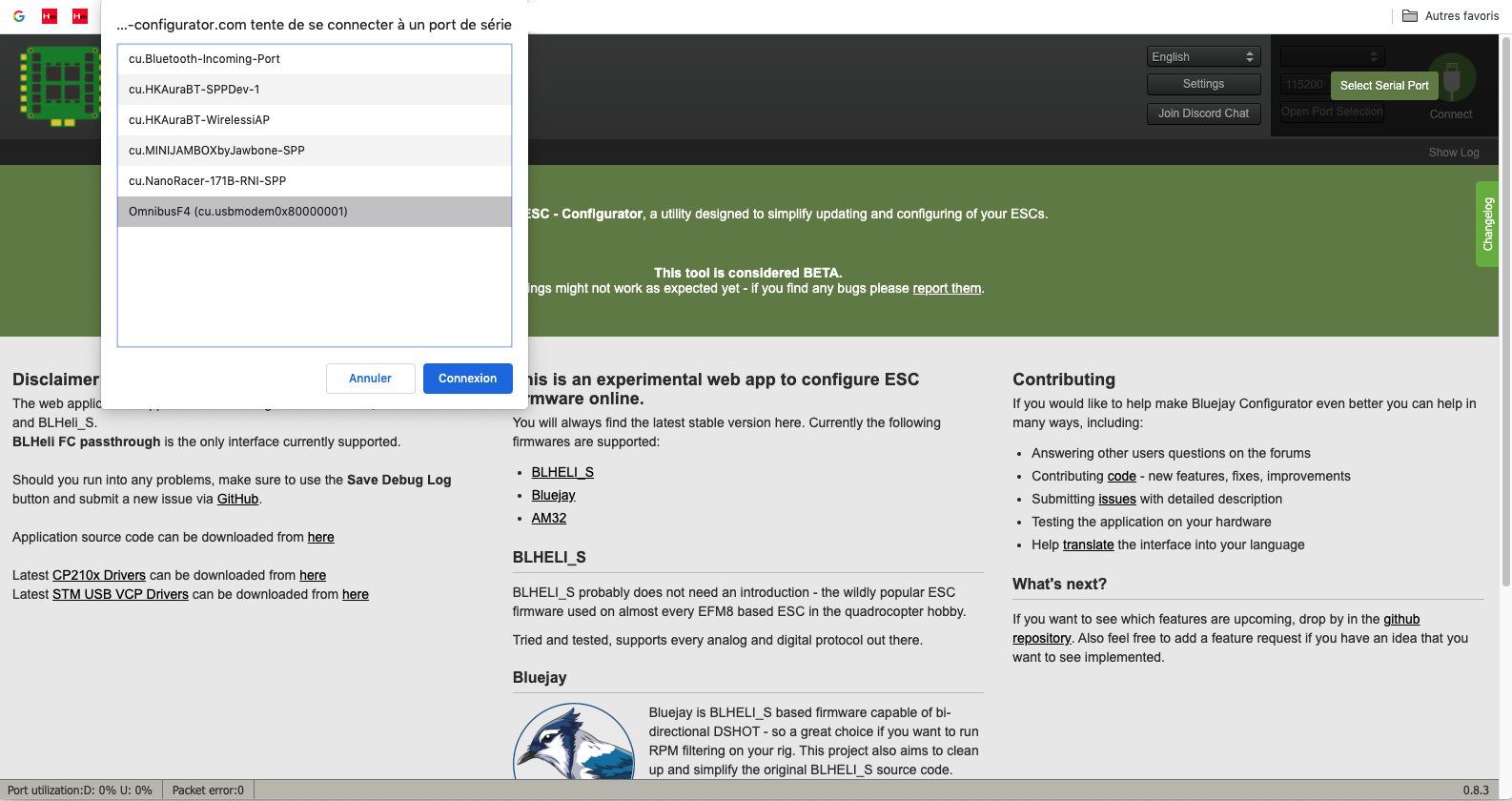Open the BLHELI_S firmware link
Viewport: 1512px width, 801px height.
[562, 472]
